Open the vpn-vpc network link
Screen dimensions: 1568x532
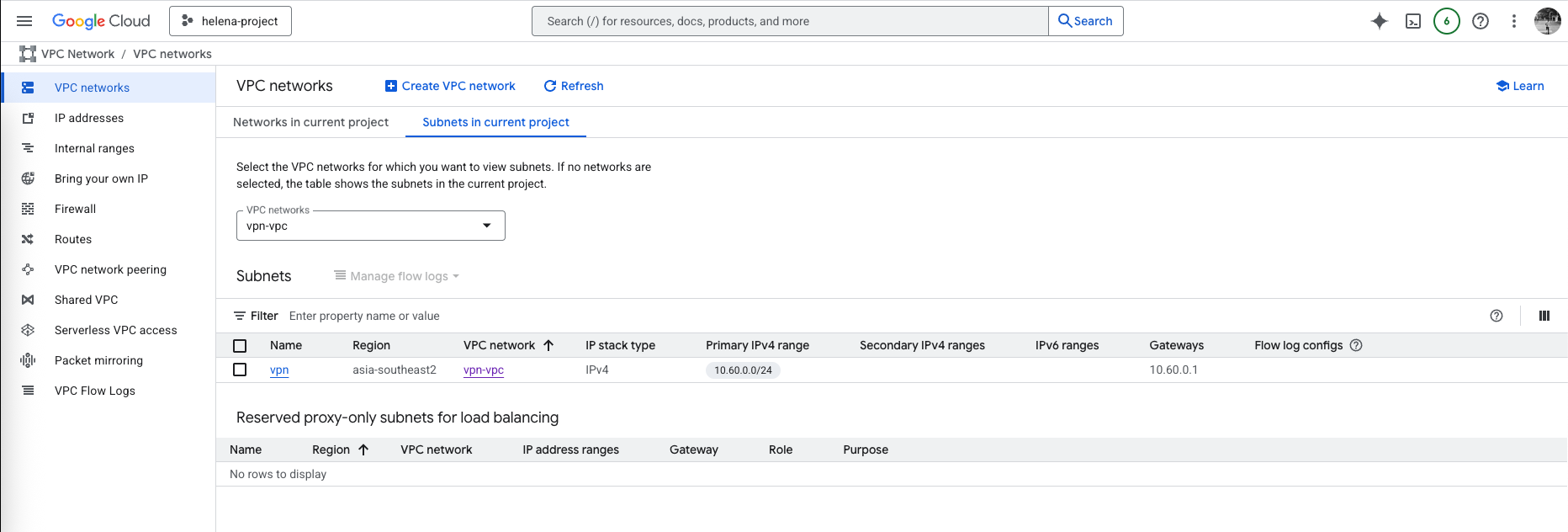point(483,370)
